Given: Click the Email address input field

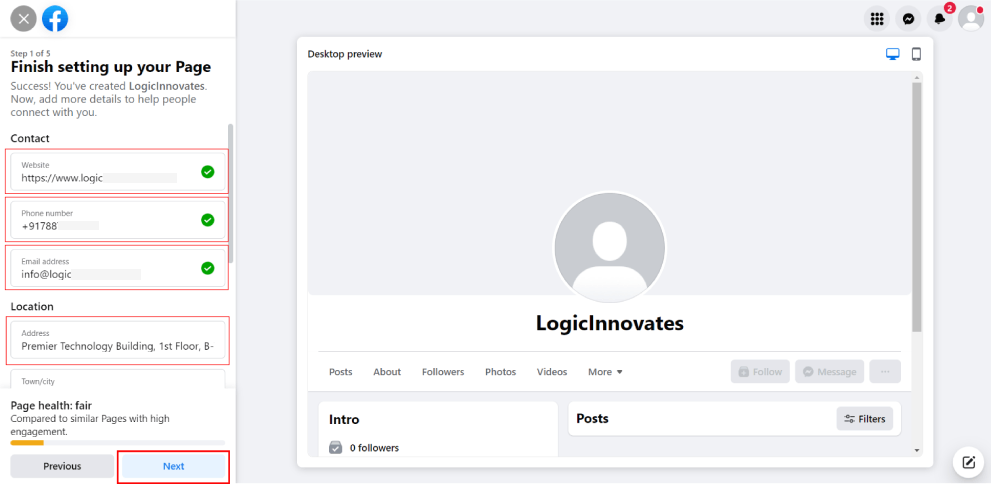Looking at the screenshot, I should tap(118, 268).
